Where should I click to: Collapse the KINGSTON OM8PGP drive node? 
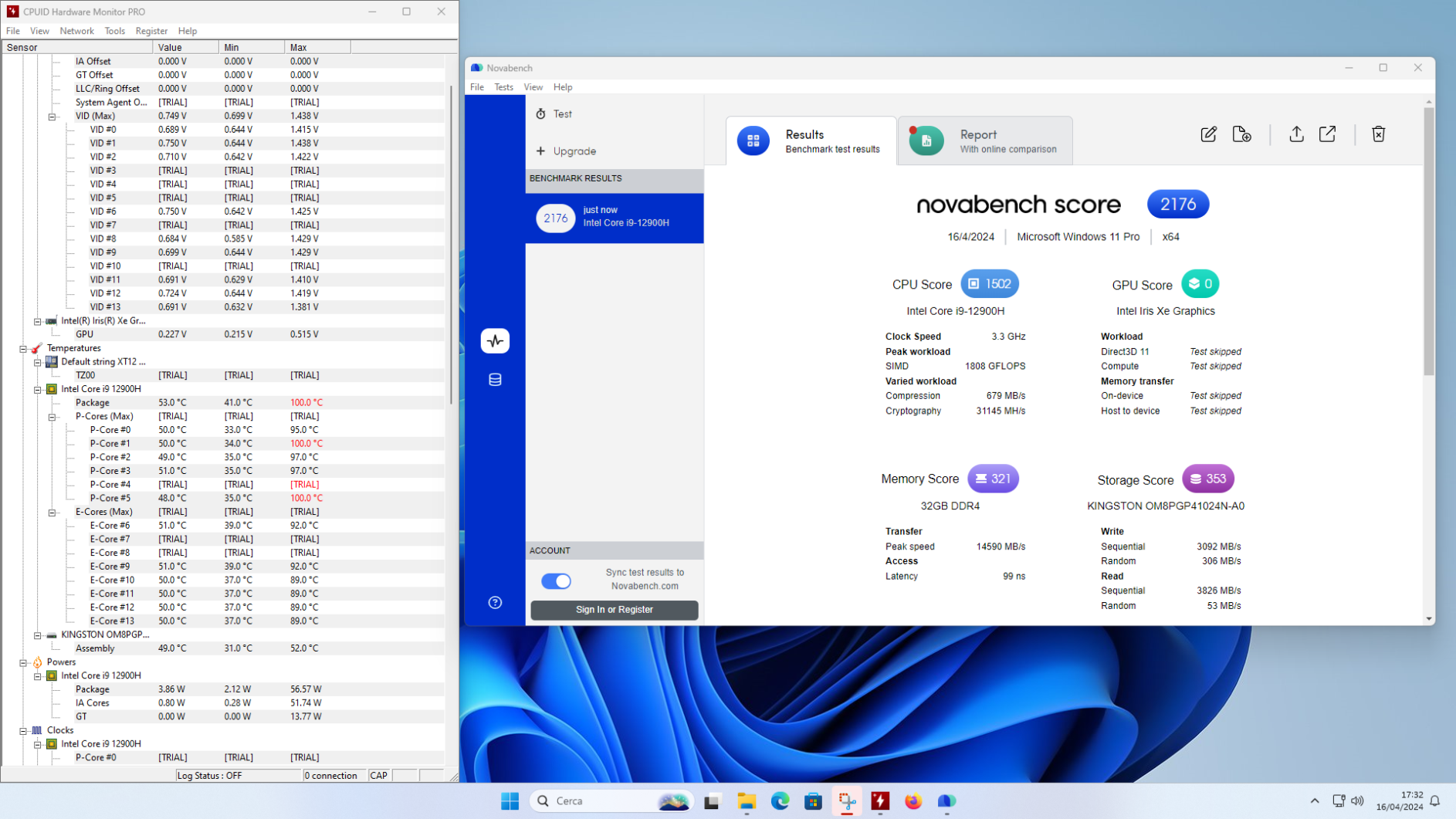(37, 635)
